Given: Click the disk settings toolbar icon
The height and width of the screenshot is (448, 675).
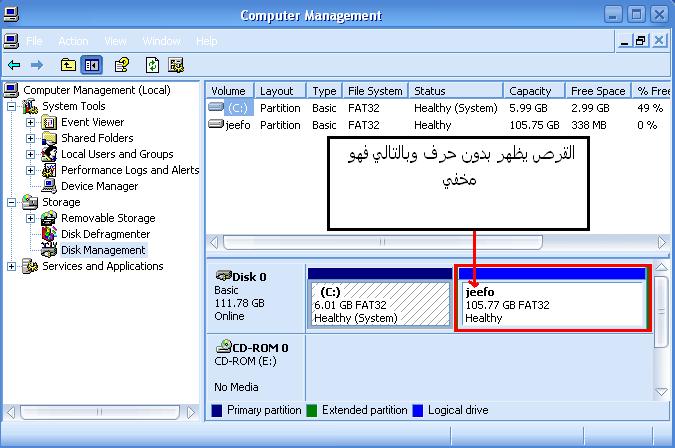Looking at the screenshot, I should click(x=176, y=65).
